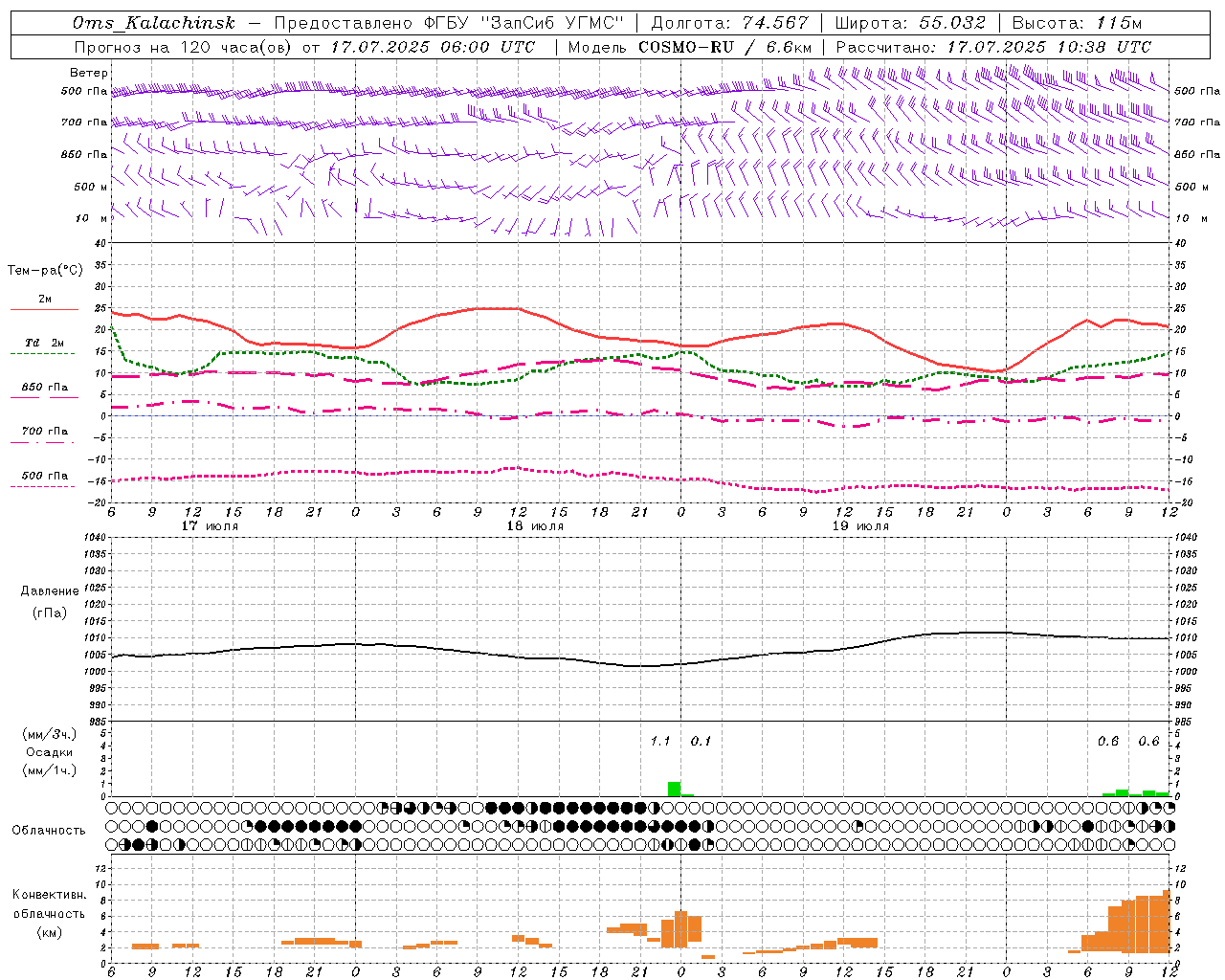Viewport: 1225px width, 980px height.
Task: Click the 19 июля date label
Action: [860, 526]
